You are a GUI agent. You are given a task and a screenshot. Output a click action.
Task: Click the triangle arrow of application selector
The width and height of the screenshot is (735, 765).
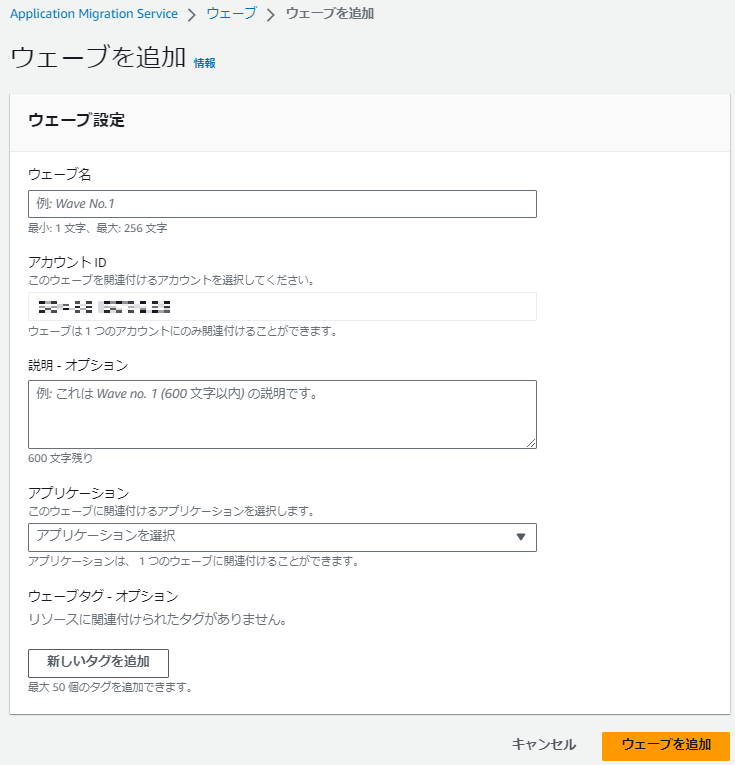pyautogui.click(x=521, y=537)
